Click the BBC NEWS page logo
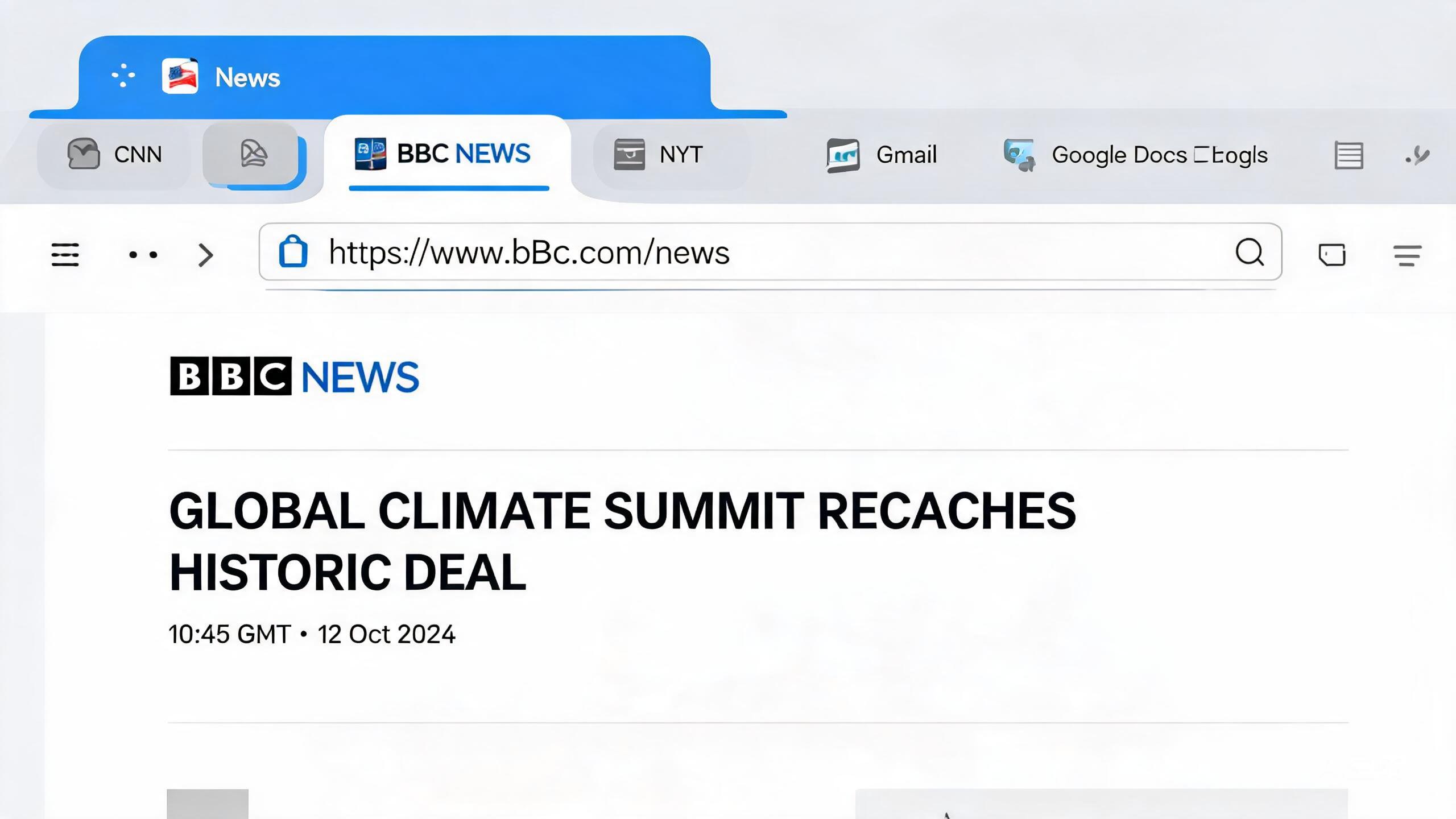Viewport: 1456px width, 819px height. [295, 376]
